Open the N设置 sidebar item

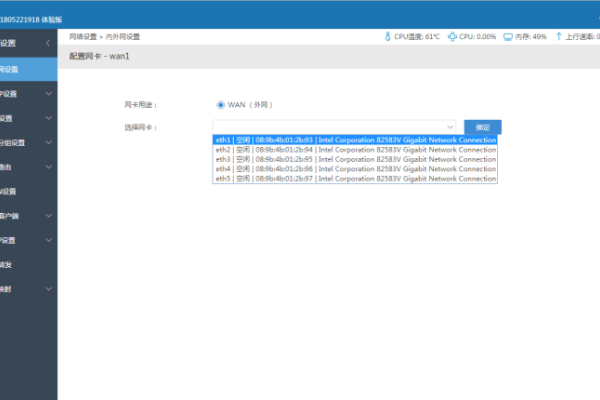(29, 191)
